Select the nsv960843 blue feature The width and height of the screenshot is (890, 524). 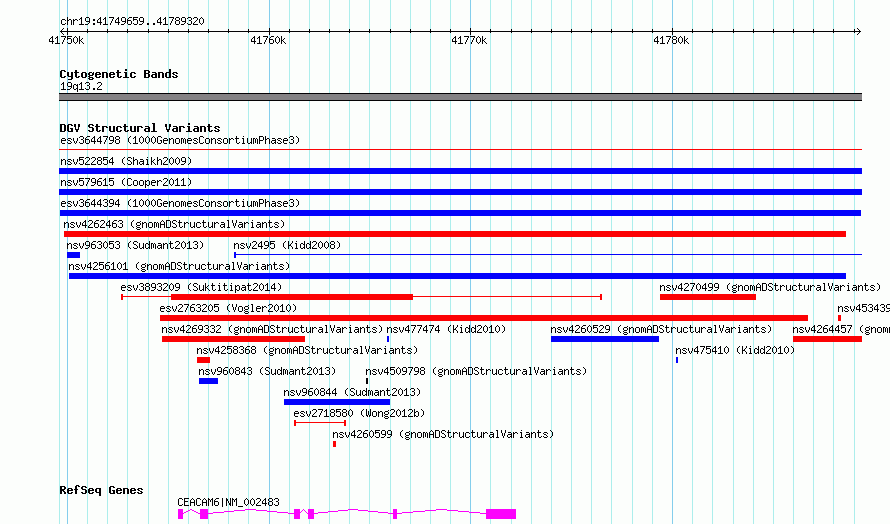pyautogui.click(x=208, y=381)
